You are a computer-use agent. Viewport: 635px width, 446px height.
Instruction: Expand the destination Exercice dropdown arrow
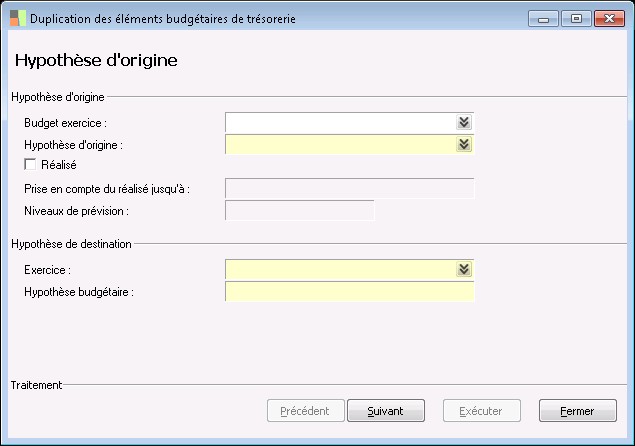(463, 269)
